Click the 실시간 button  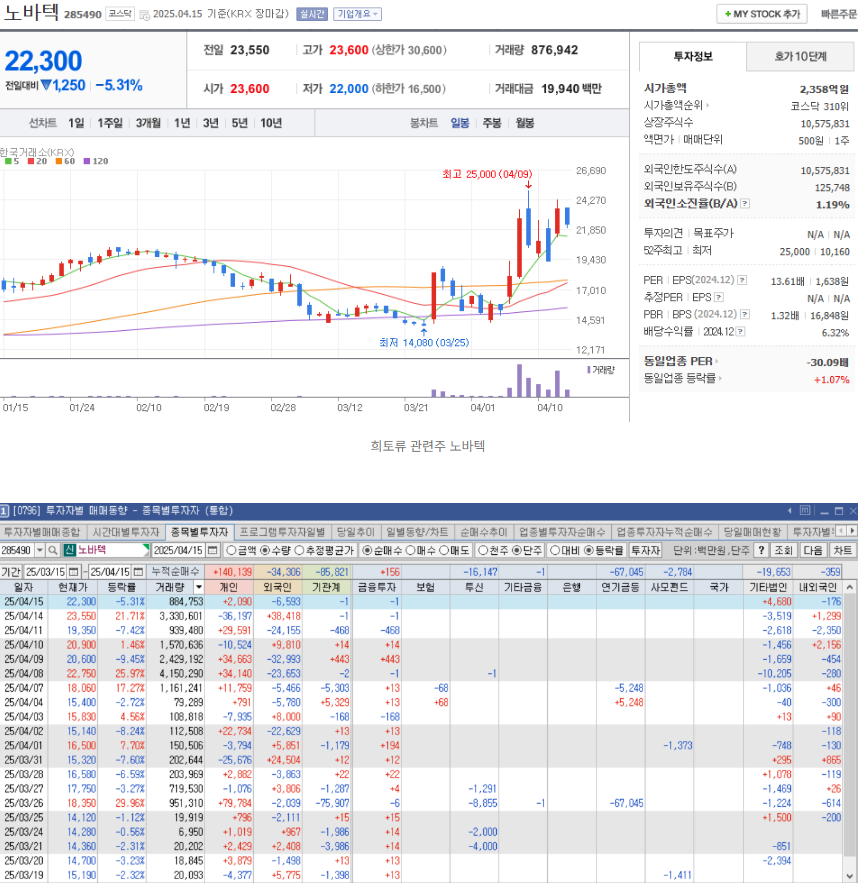click(312, 14)
